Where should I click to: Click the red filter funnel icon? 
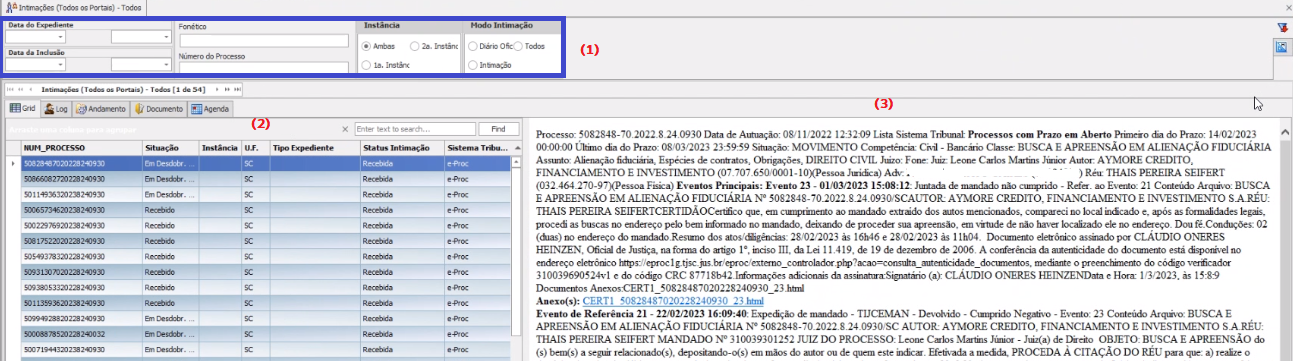(x=1282, y=27)
